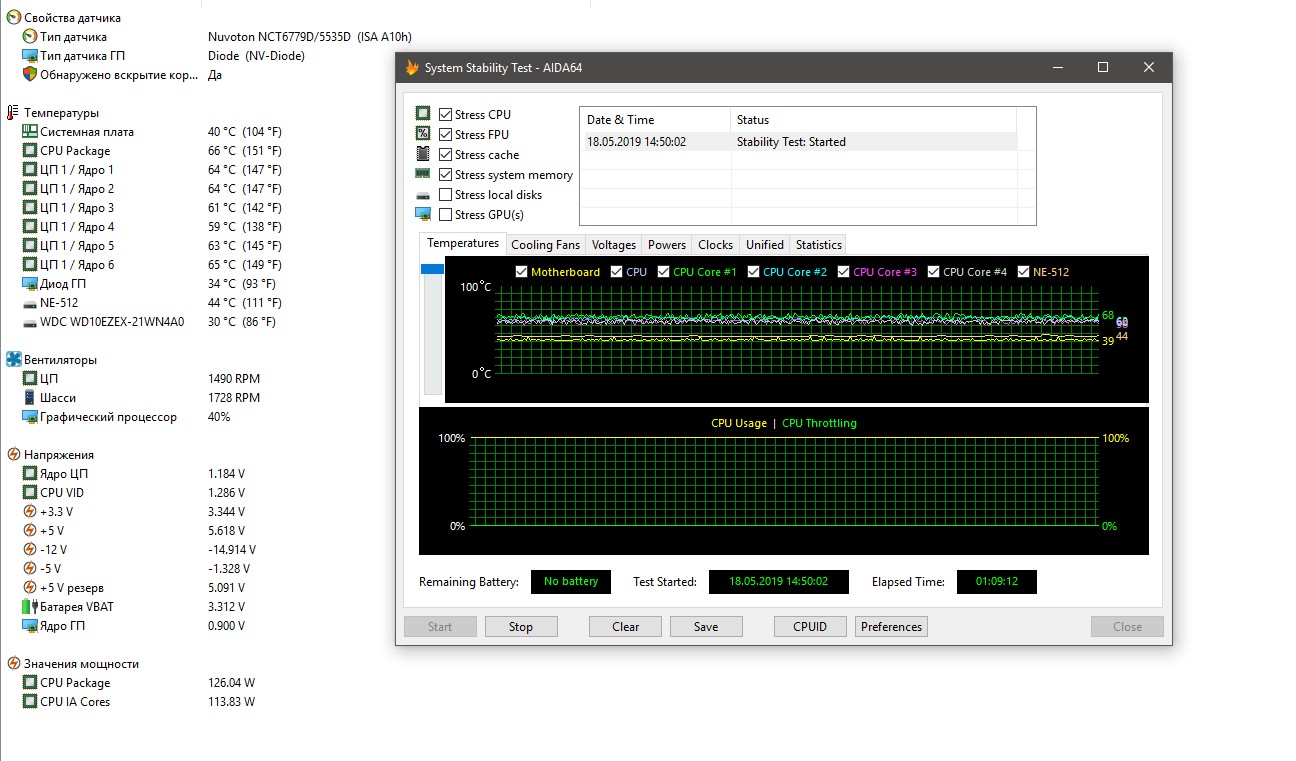Toggle the CPU Core #3 graph checkbox

[844, 272]
